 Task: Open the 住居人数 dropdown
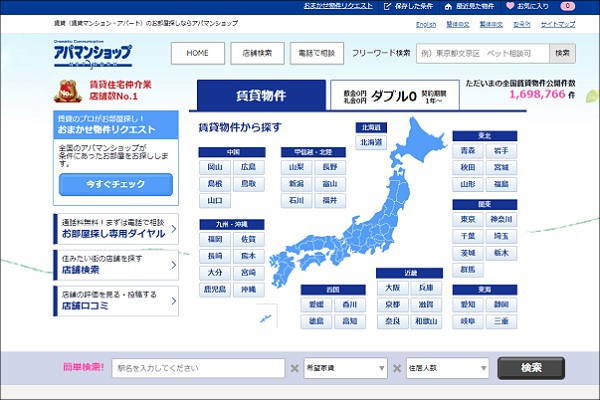[447, 368]
